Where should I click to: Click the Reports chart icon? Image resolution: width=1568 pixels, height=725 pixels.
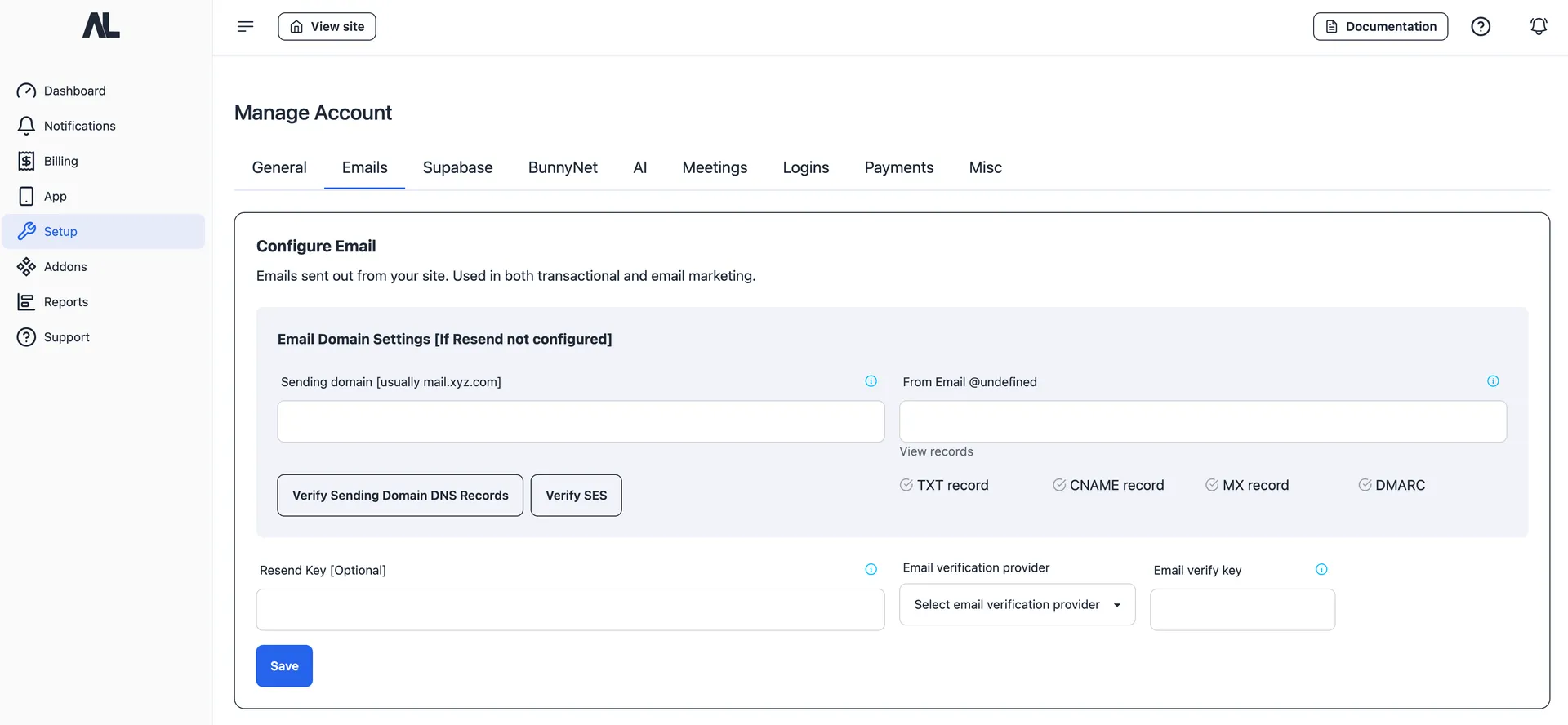tap(26, 301)
